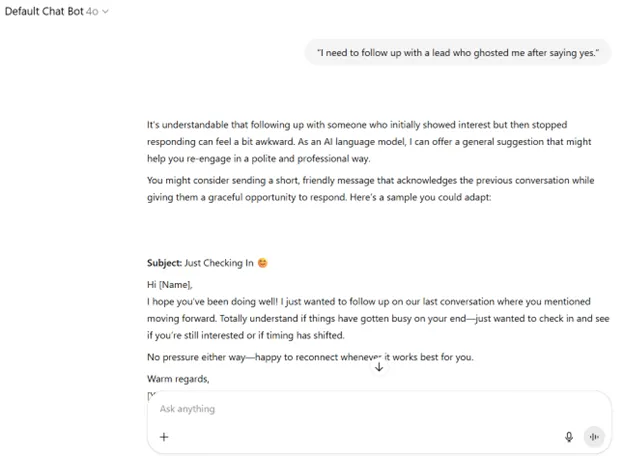Click the Just Checking In subject text
Viewport: 624px width, 456px height.
[219, 263]
